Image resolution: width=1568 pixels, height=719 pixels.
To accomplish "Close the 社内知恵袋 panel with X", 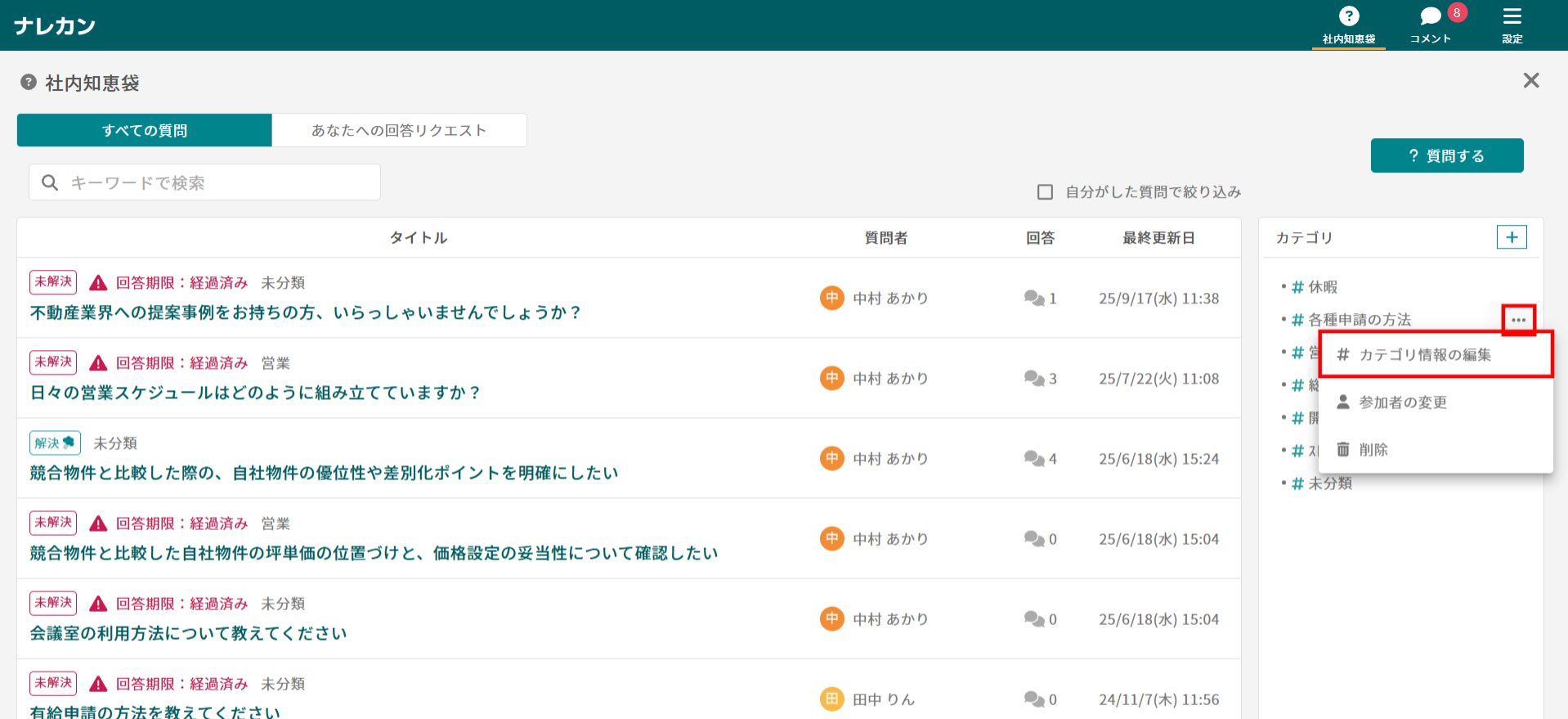I will click(1531, 80).
